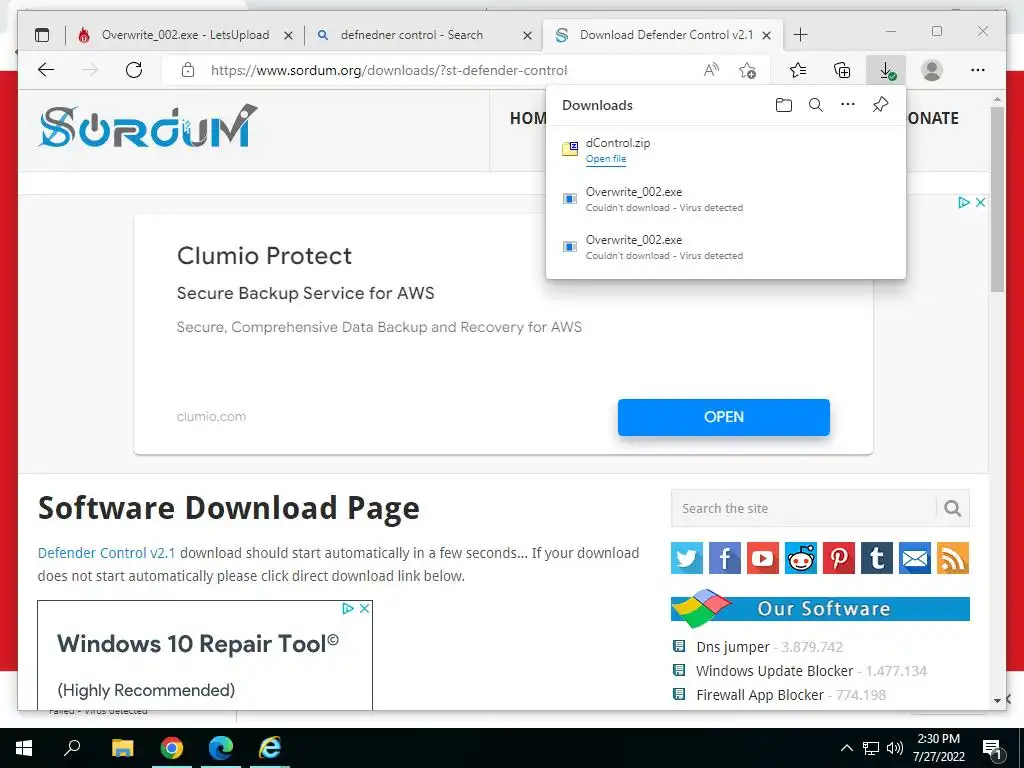Click Sordum Reddit icon
The image size is (1024, 768).
(801, 558)
